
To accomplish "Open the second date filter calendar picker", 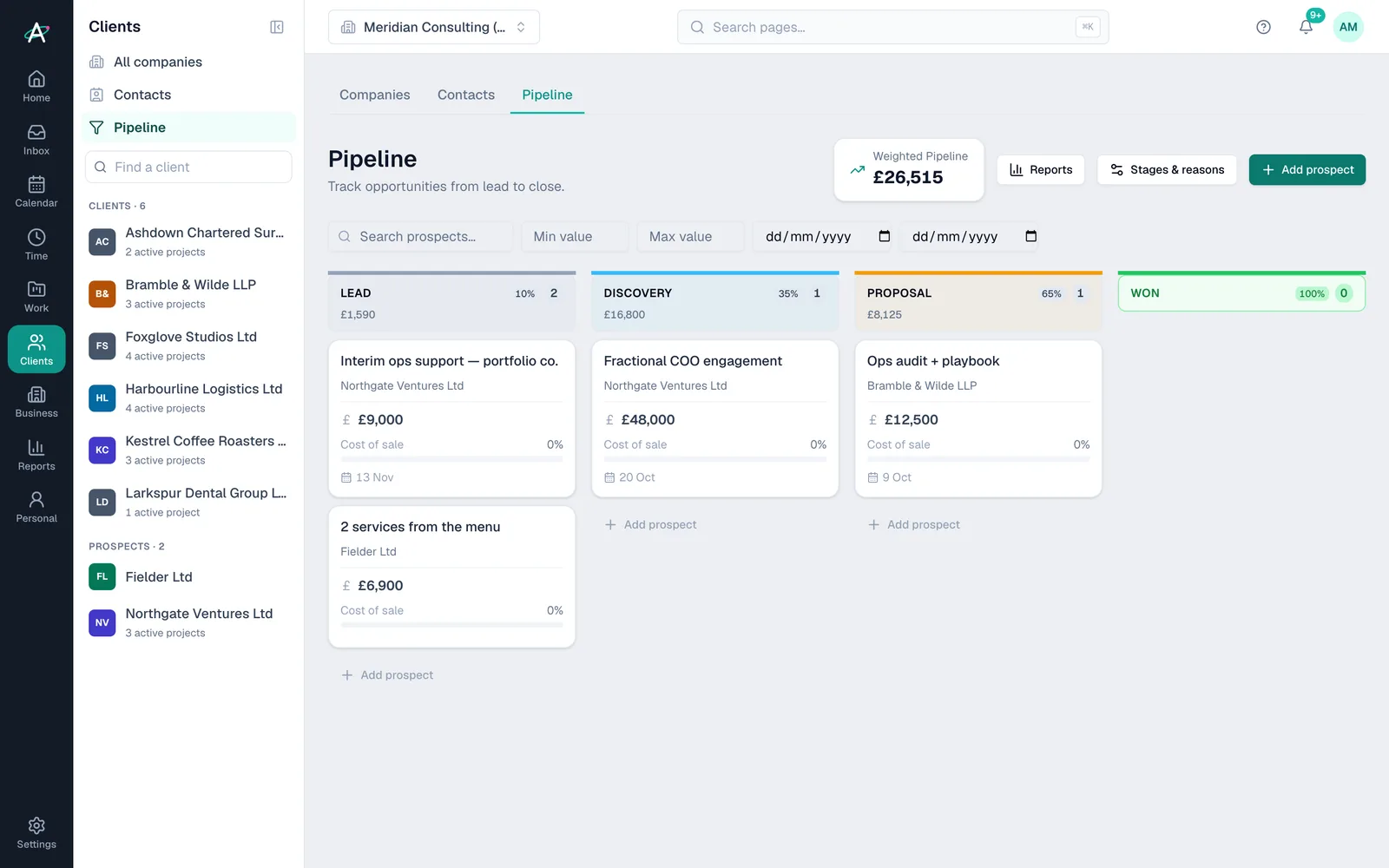I will click(x=1030, y=236).
